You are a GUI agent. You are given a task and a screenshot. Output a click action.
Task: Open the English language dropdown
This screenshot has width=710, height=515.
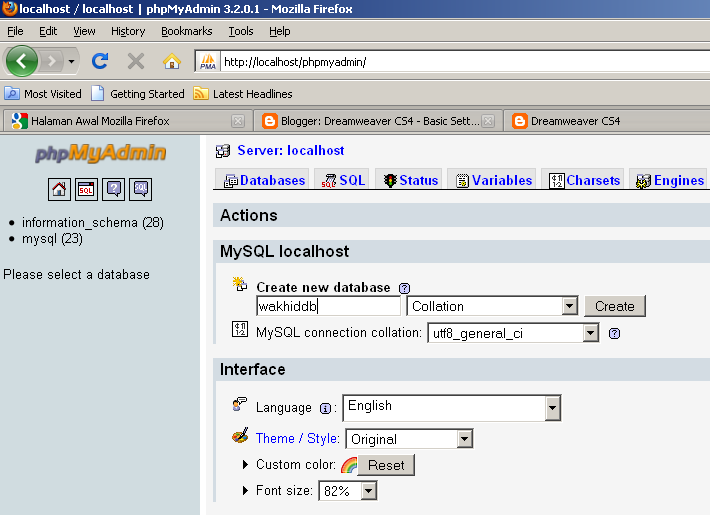(x=452, y=408)
